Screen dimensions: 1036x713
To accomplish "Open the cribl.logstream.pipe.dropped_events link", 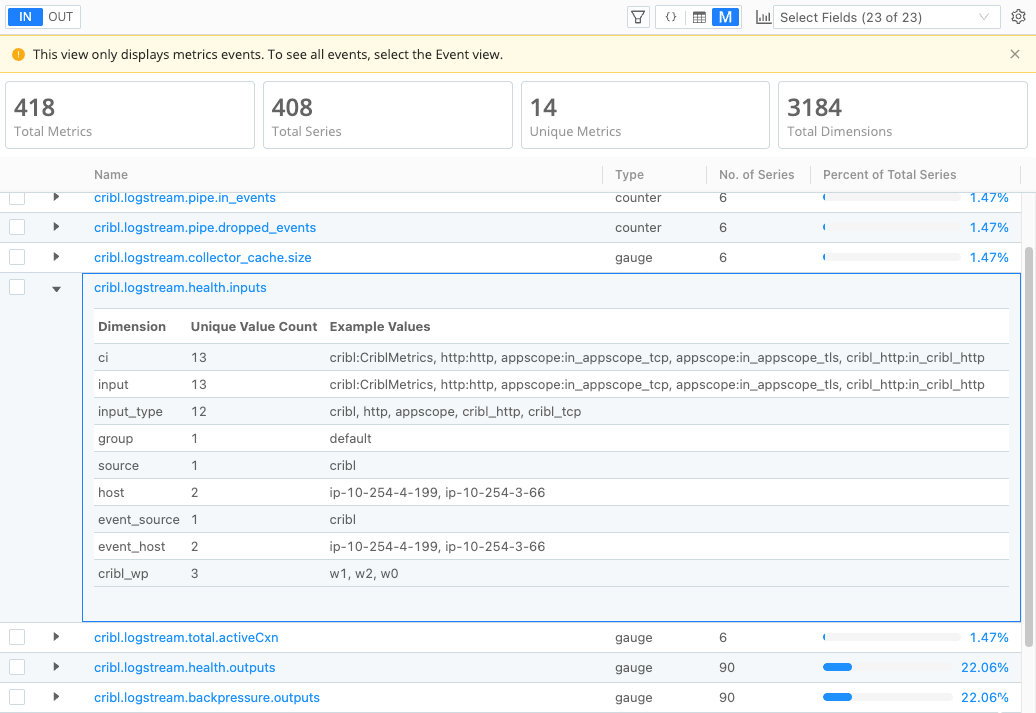I will click(205, 227).
